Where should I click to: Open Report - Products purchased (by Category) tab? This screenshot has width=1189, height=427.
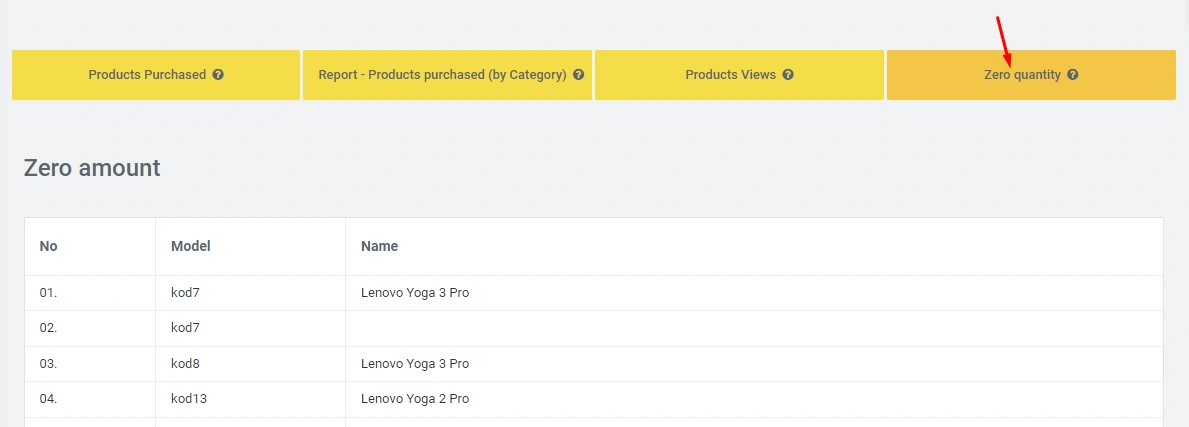point(442,75)
